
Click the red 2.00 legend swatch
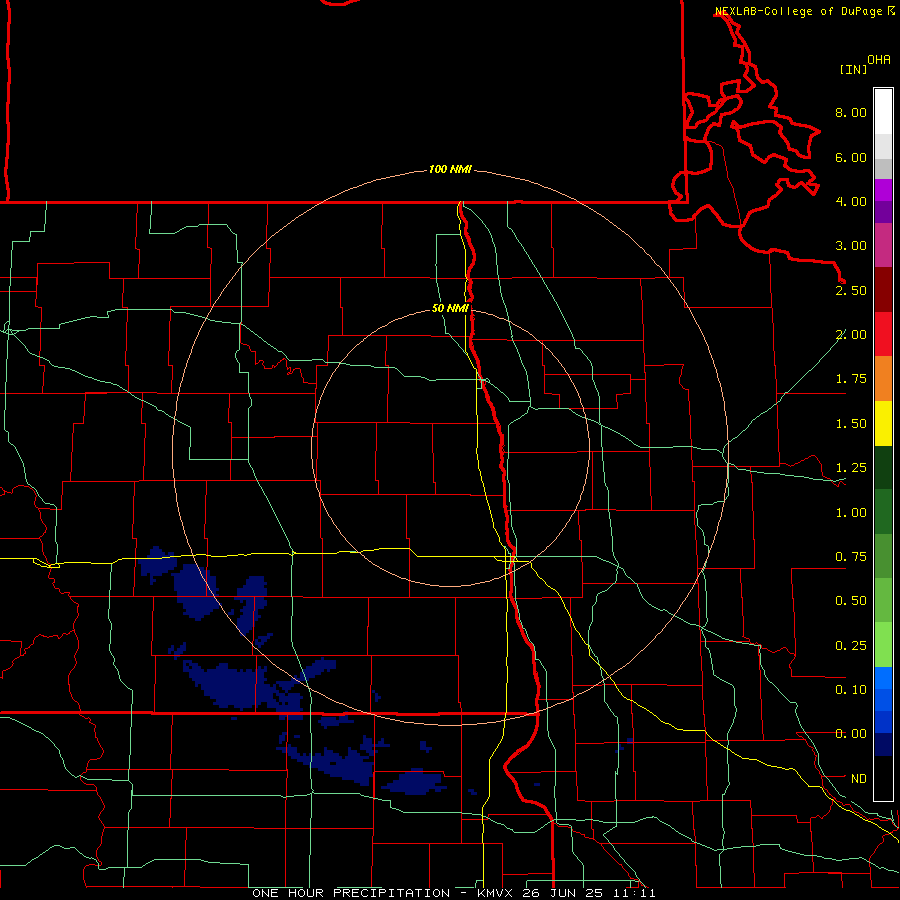[883, 334]
